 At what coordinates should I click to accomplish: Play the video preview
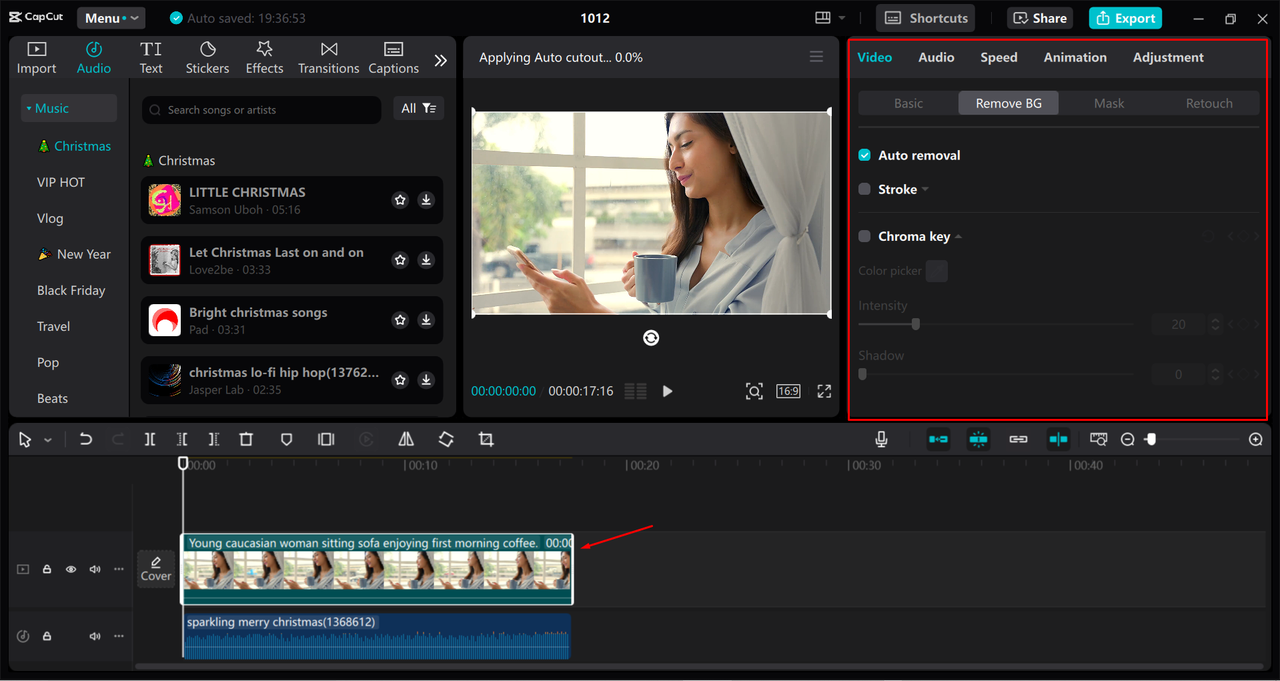(x=667, y=391)
